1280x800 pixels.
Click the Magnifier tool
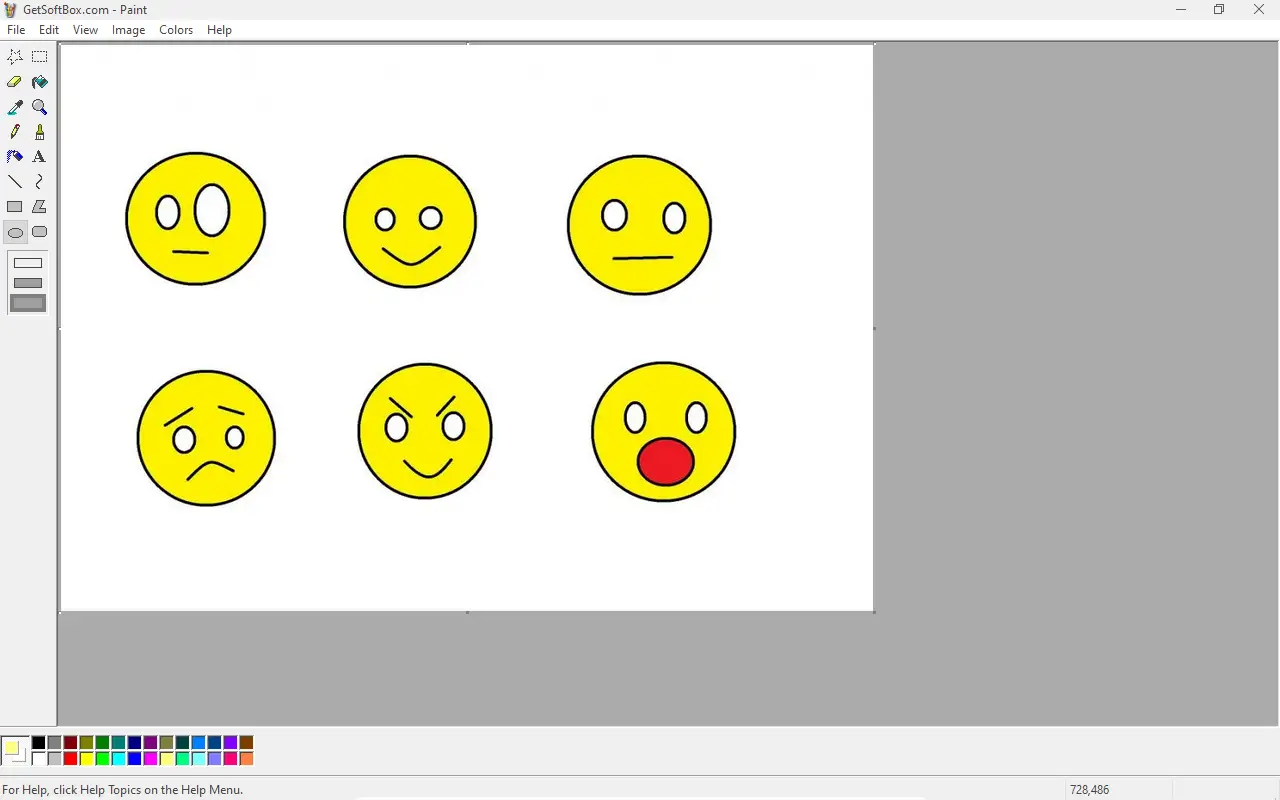pyautogui.click(x=39, y=107)
